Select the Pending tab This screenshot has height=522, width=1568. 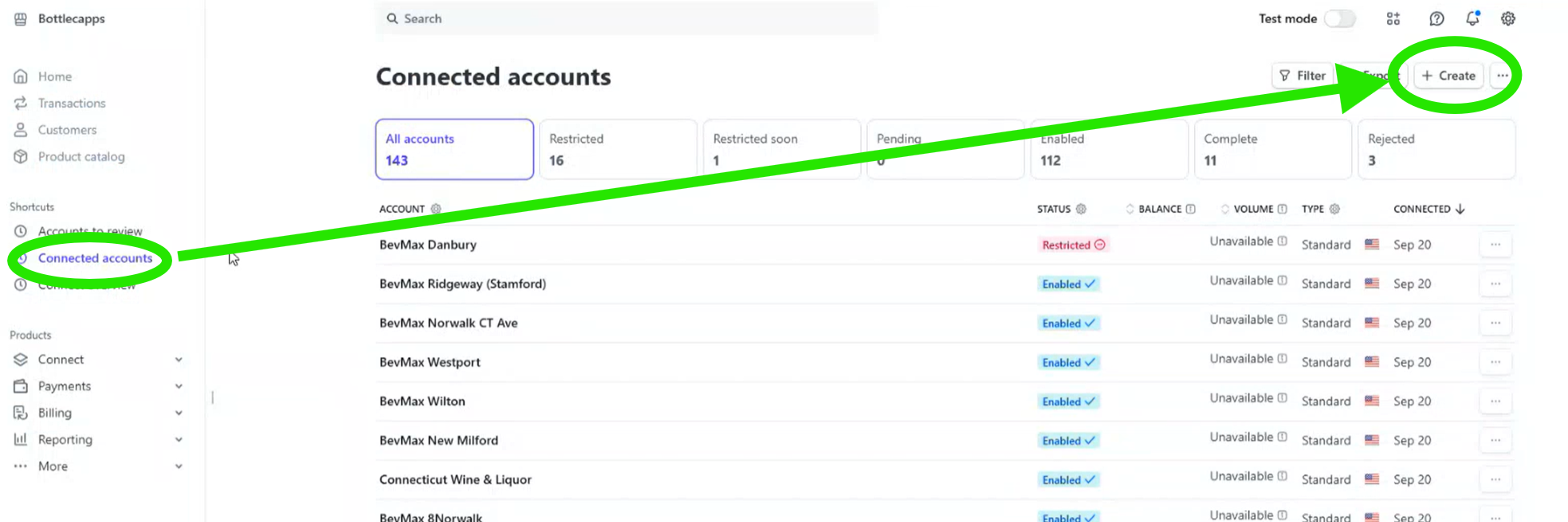point(945,149)
